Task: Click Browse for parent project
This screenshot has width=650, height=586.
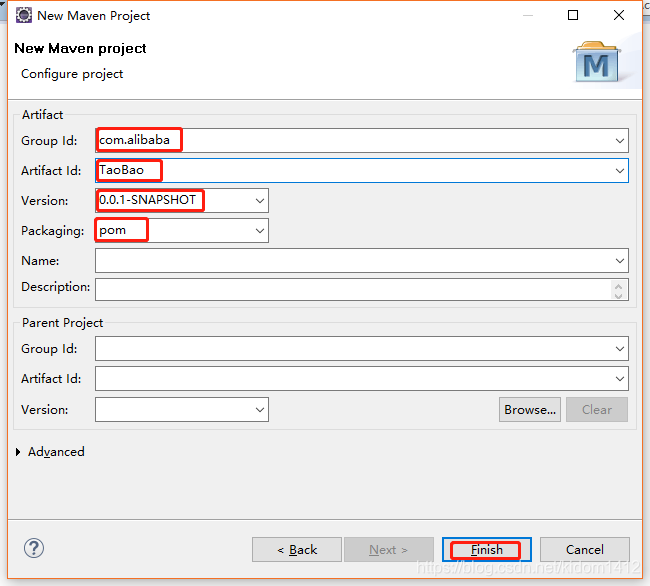Action: tap(530, 409)
